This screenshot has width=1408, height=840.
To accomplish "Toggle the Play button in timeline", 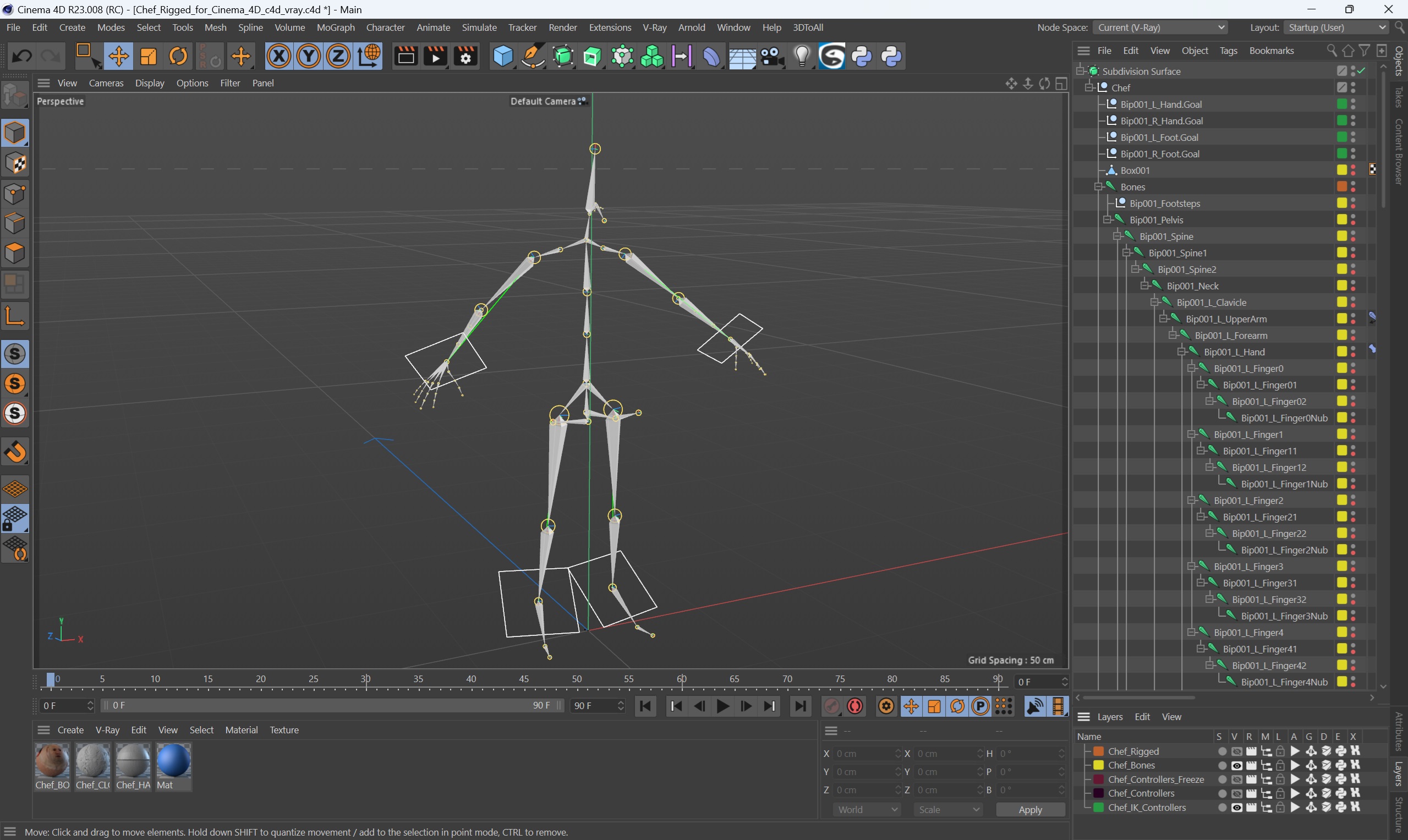I will click(x=723, y=706).
